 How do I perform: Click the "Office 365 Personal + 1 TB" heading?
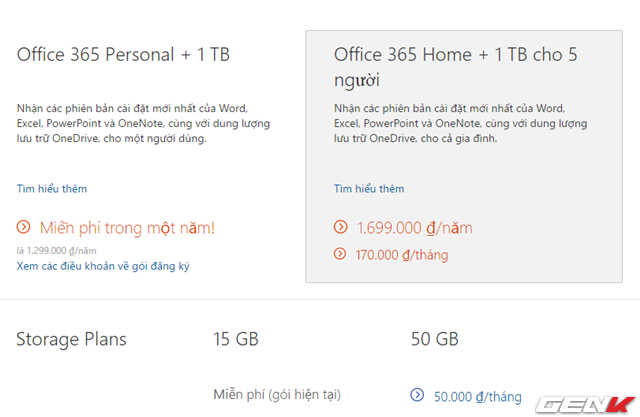123,54
